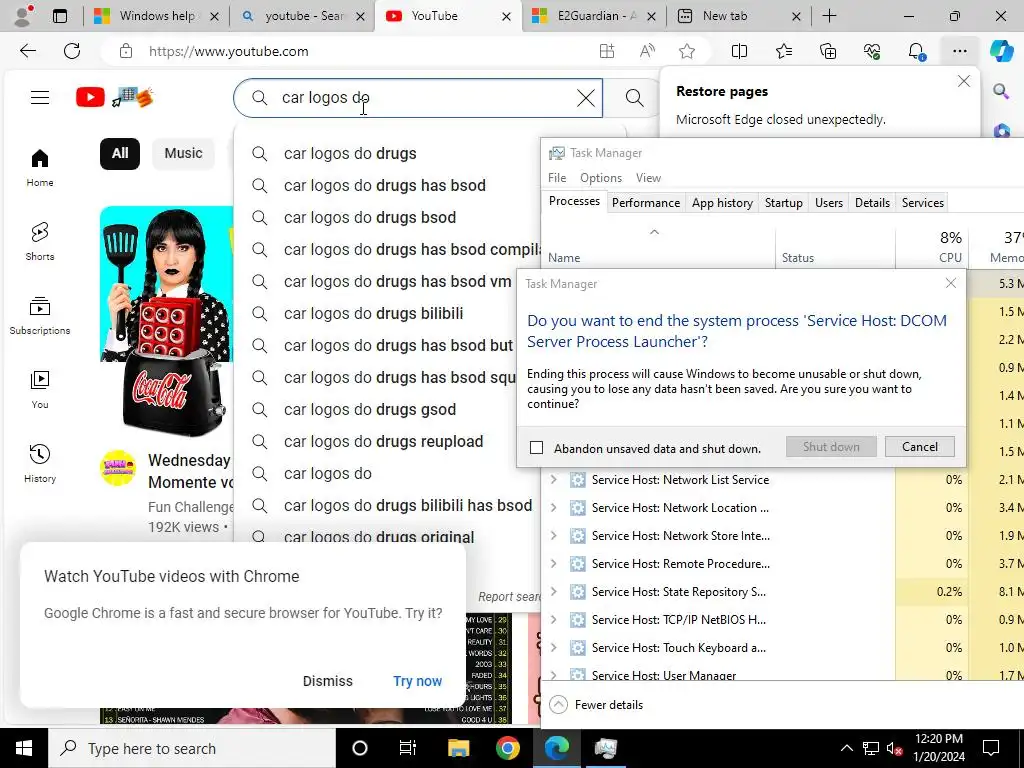Switch to the Performance tab
Viewport: 1024px width, 768px height.
coord(646,202)
